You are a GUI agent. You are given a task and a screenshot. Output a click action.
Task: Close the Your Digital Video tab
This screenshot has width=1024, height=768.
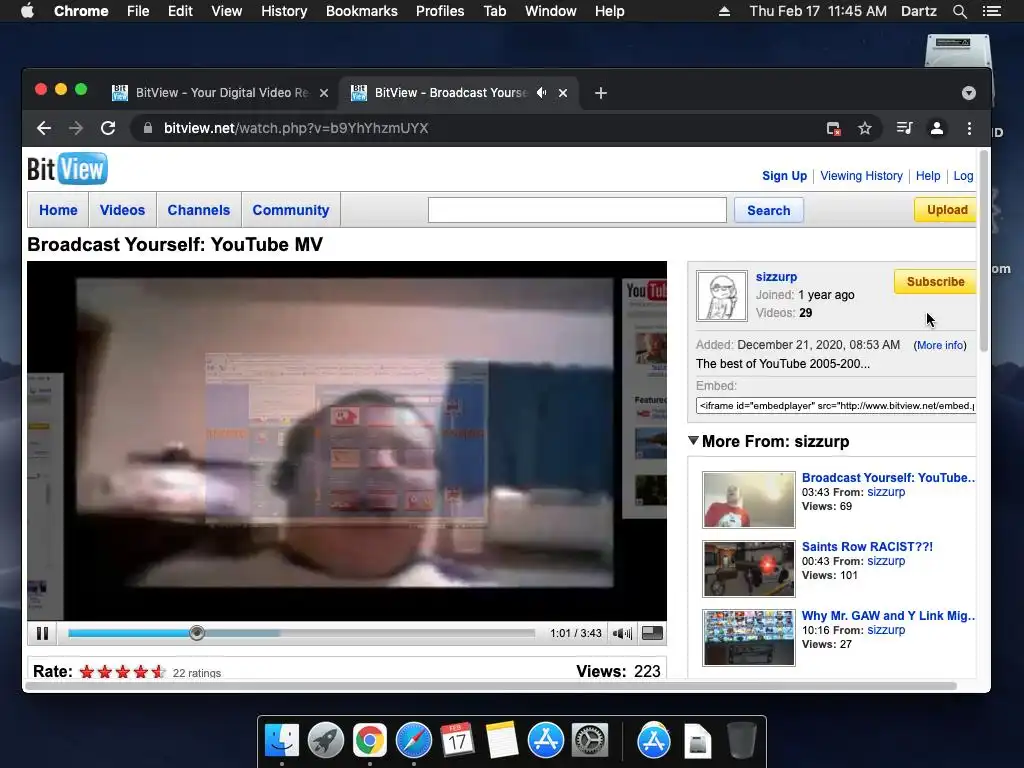tap(324, 93)
